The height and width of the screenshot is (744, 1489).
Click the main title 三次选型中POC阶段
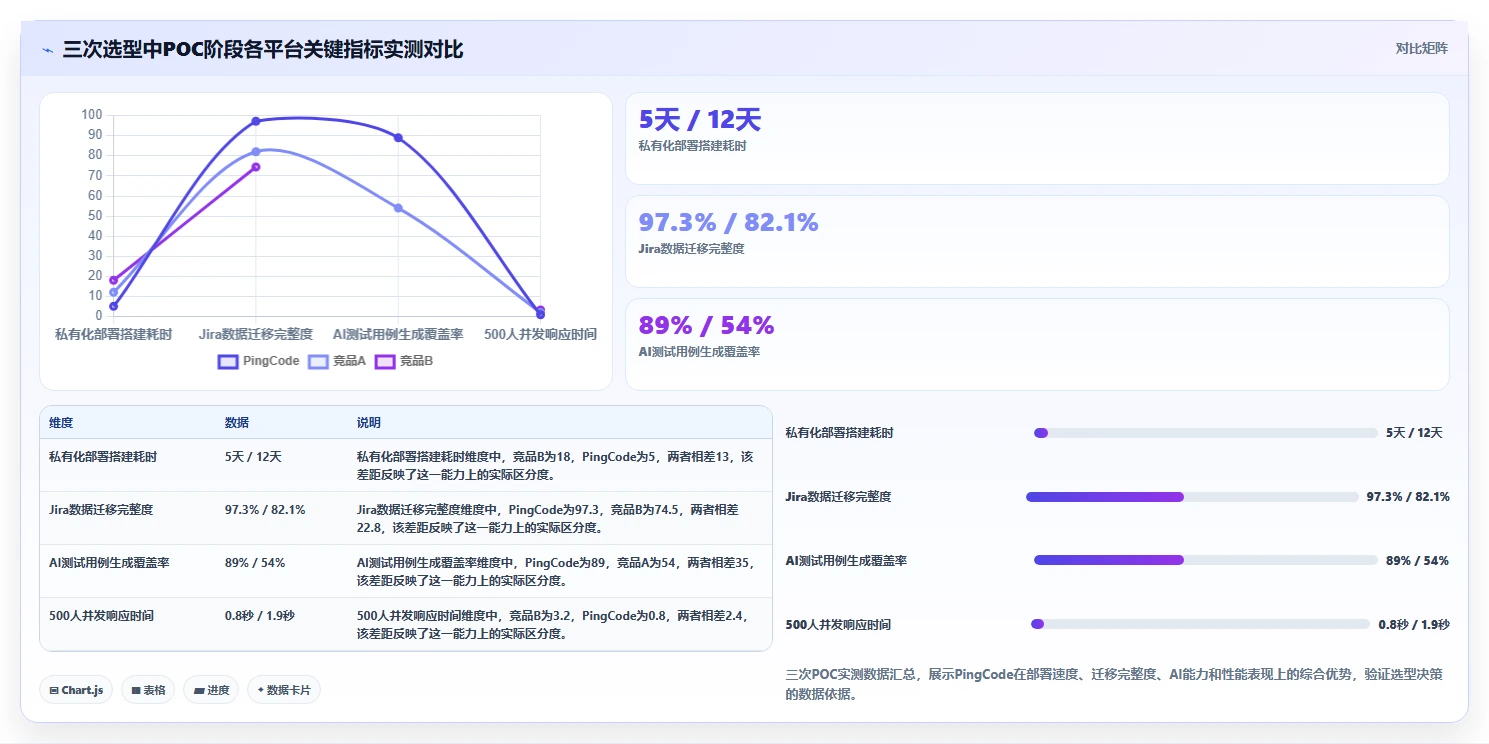(263, 49)
